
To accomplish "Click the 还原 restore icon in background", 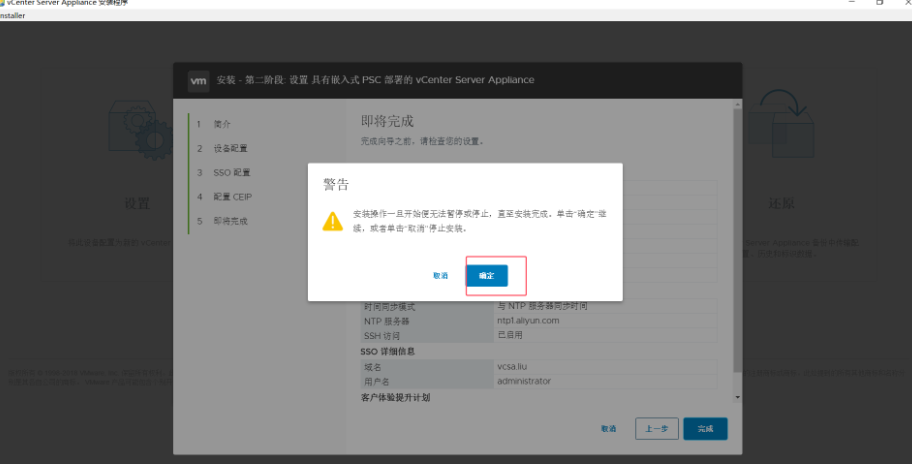I will coord(781,123).
